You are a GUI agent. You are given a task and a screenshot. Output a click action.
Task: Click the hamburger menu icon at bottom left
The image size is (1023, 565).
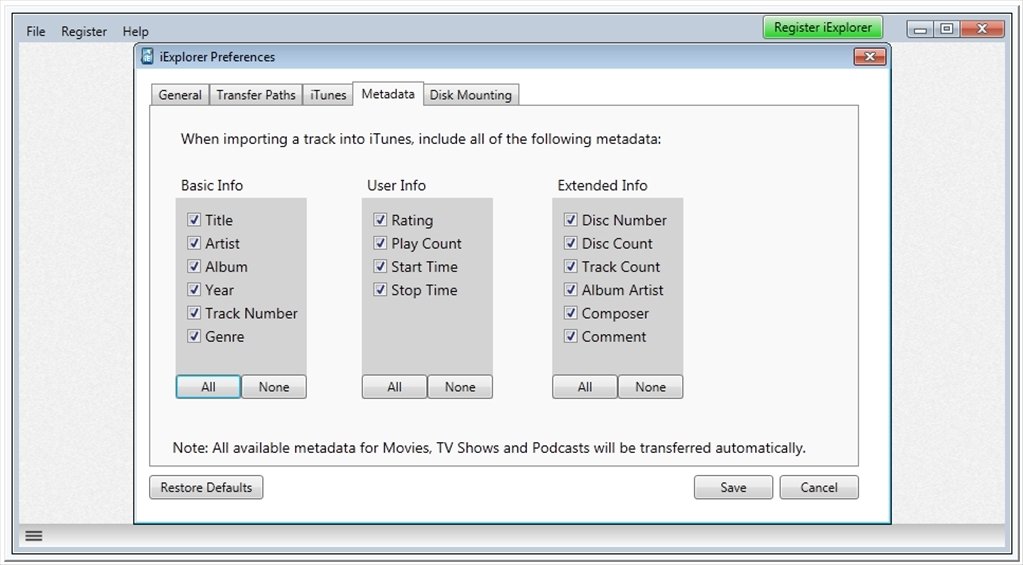[x=34, y=536]
